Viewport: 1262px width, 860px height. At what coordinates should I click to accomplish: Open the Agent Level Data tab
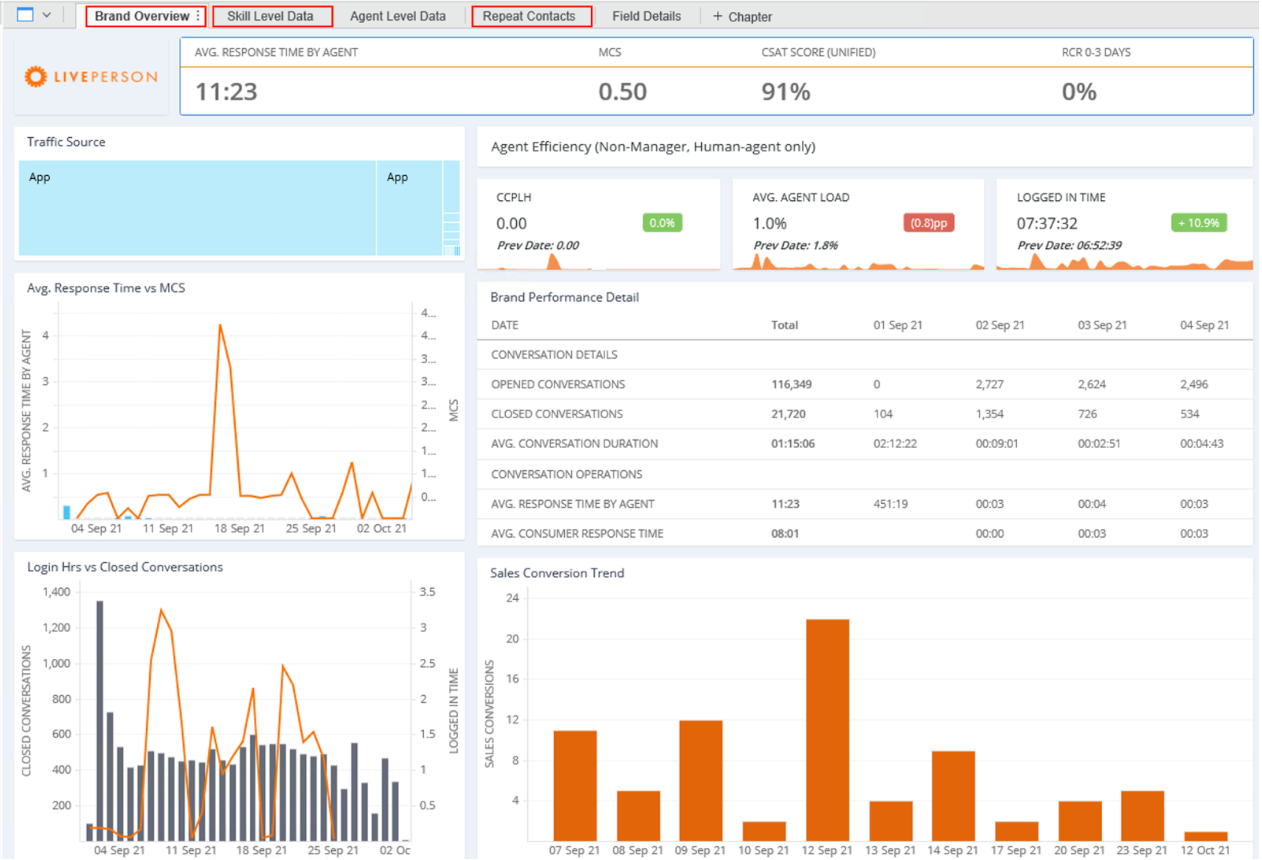click(x=398, y=16)
